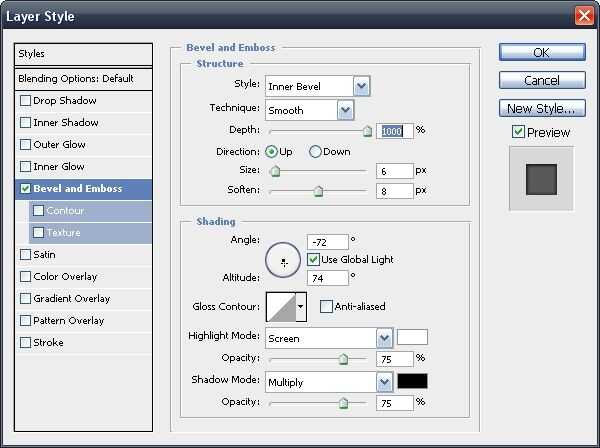Click the Shadow Opacity input field

click(x=395, y=403)
